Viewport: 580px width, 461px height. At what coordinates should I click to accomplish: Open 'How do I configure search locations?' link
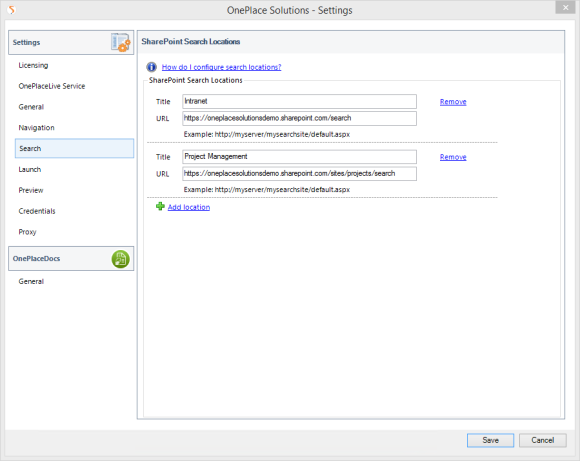pos(221,67)
